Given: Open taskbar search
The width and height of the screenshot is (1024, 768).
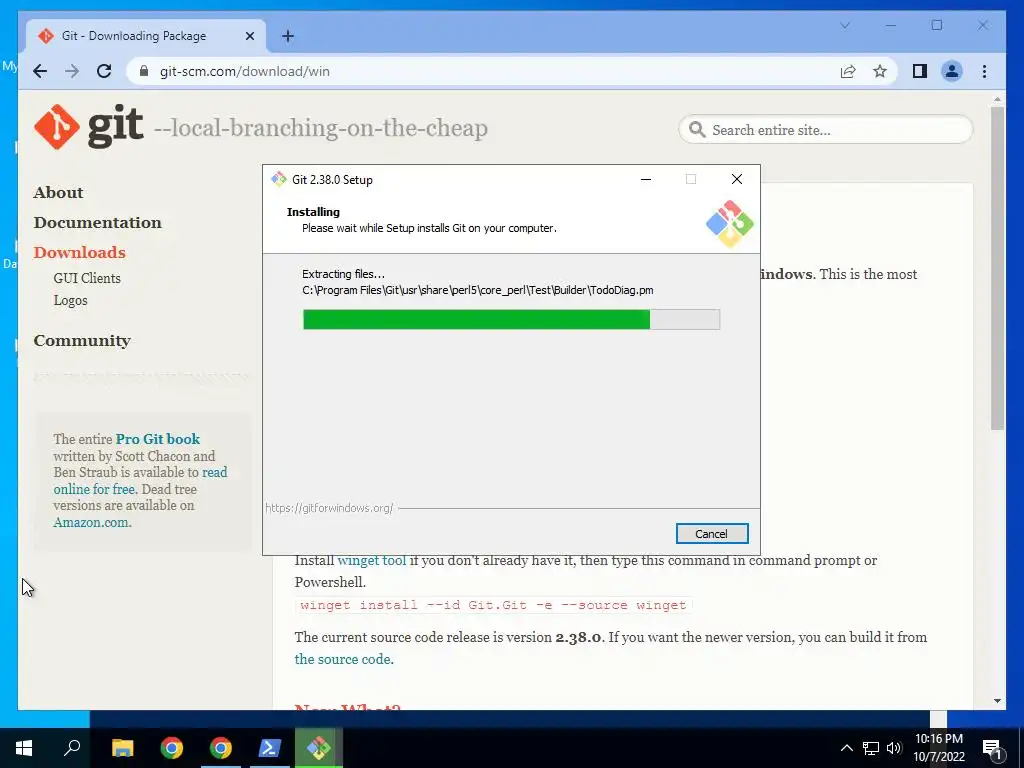Looking at the screenshot, I should point(72,748).
